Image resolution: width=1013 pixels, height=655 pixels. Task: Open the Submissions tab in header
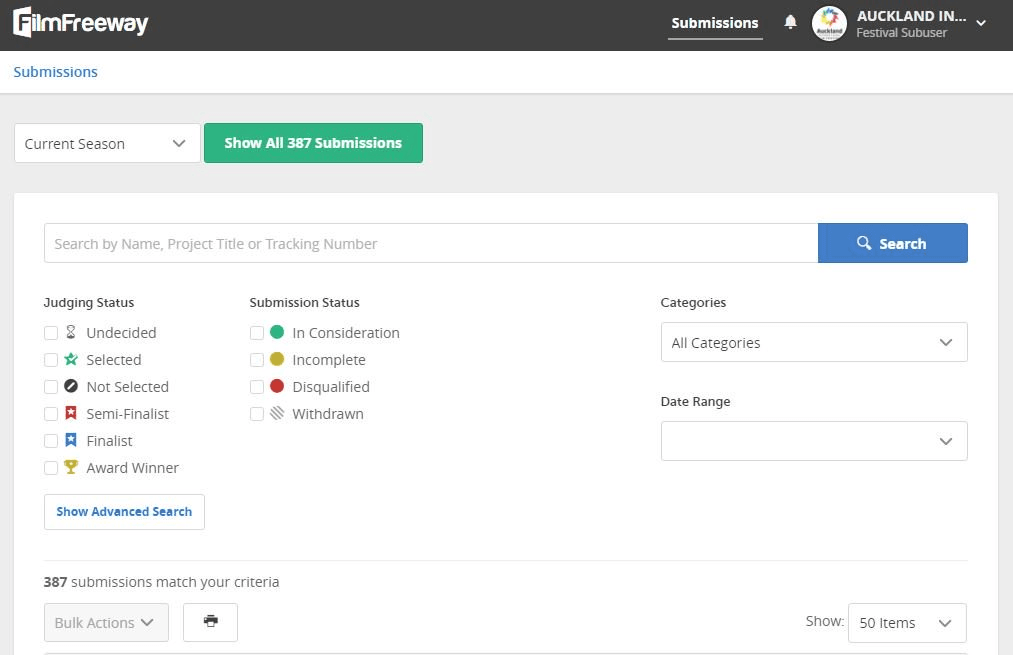click(x=715, y=23)
